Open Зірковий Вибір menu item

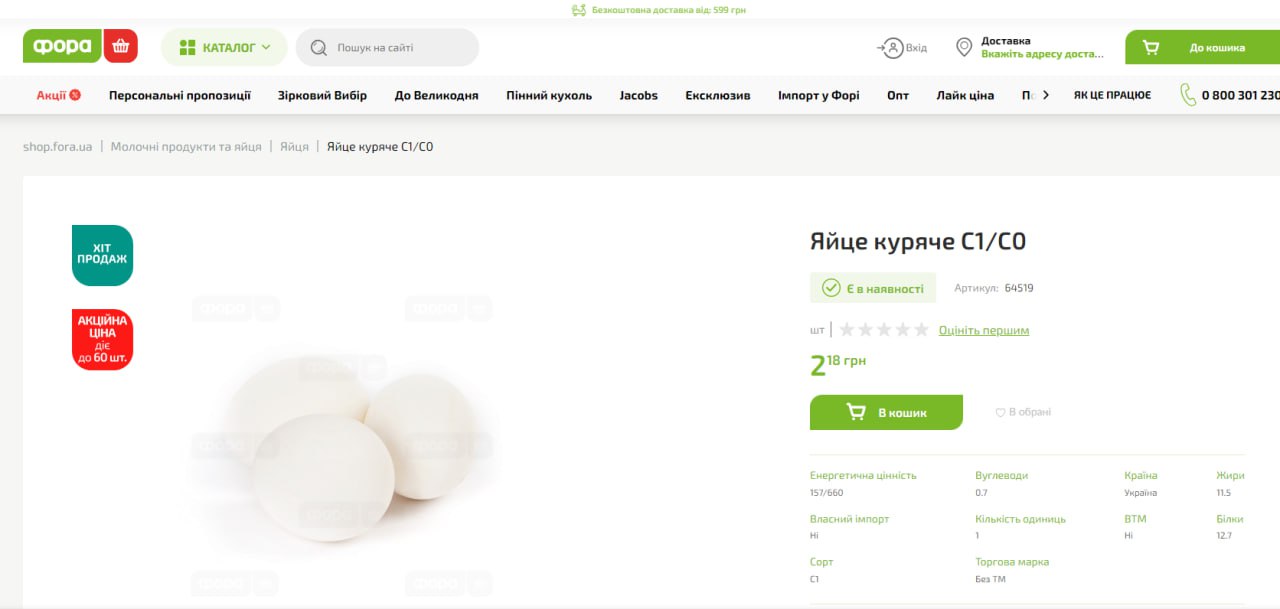[x=322, y=95]
